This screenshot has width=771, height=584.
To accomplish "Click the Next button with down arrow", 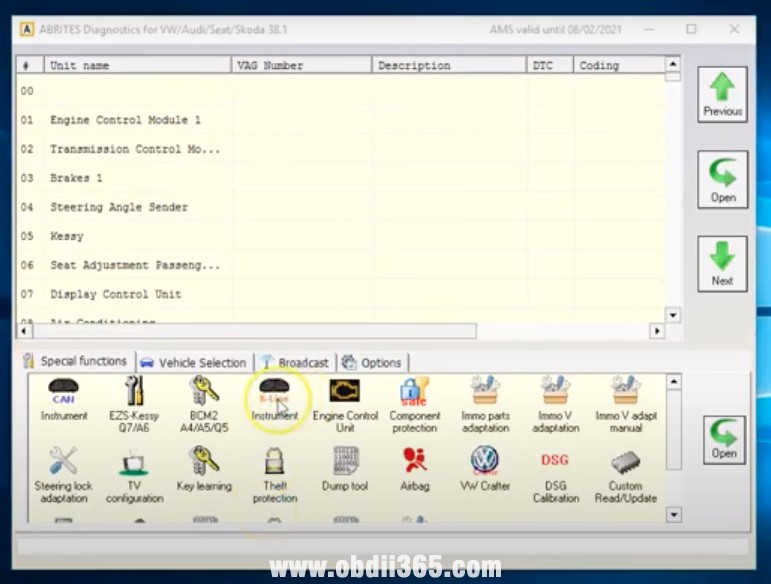I will pos(722,264).
